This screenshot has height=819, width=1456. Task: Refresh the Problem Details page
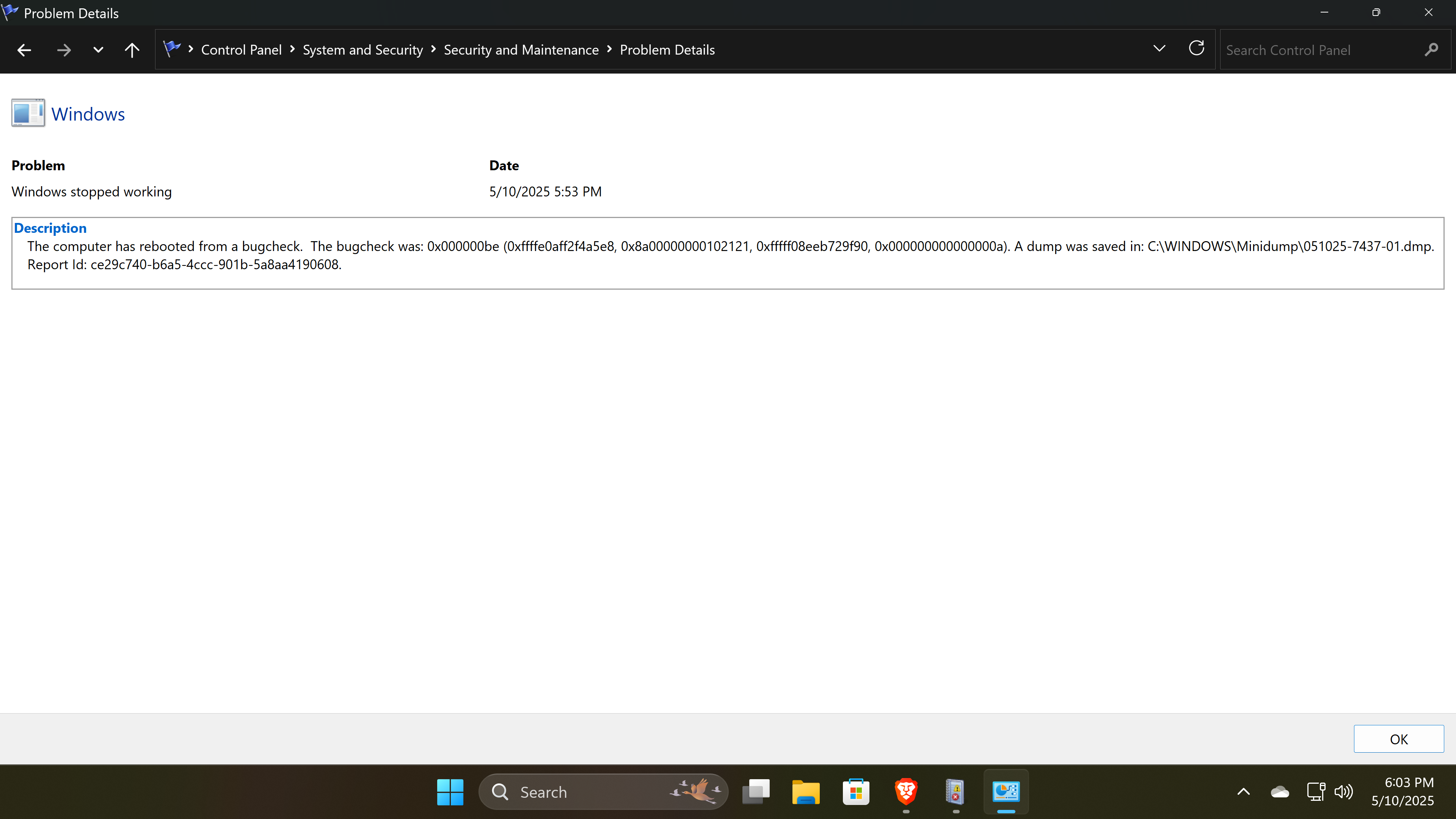click(x=1197, y=49)
